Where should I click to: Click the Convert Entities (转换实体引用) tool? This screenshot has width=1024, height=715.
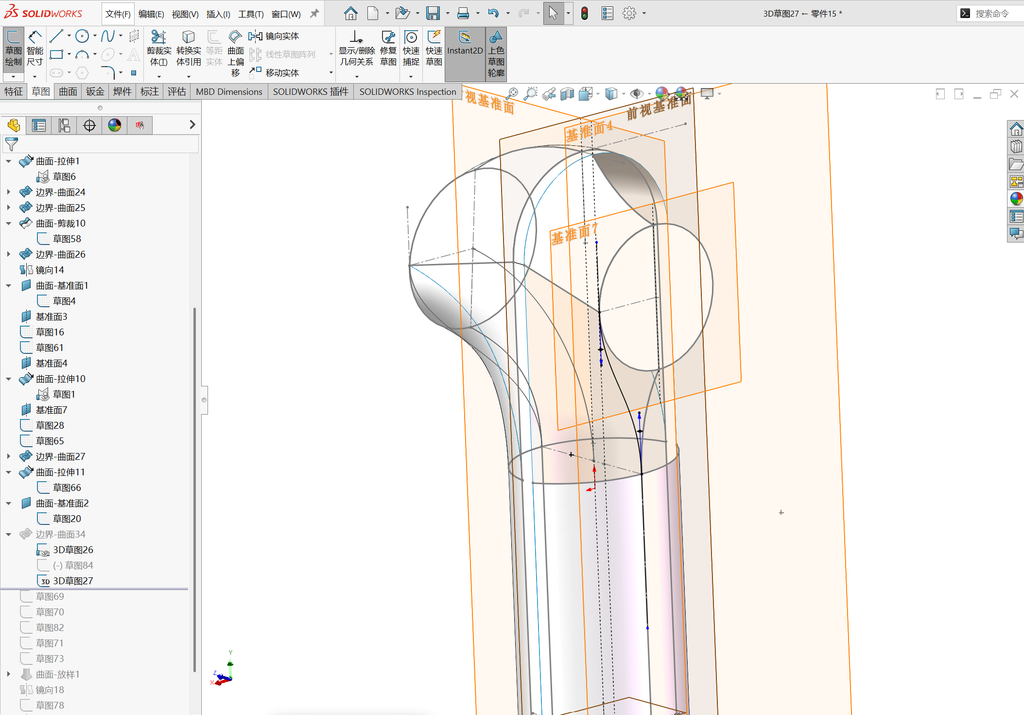[188, 48]
